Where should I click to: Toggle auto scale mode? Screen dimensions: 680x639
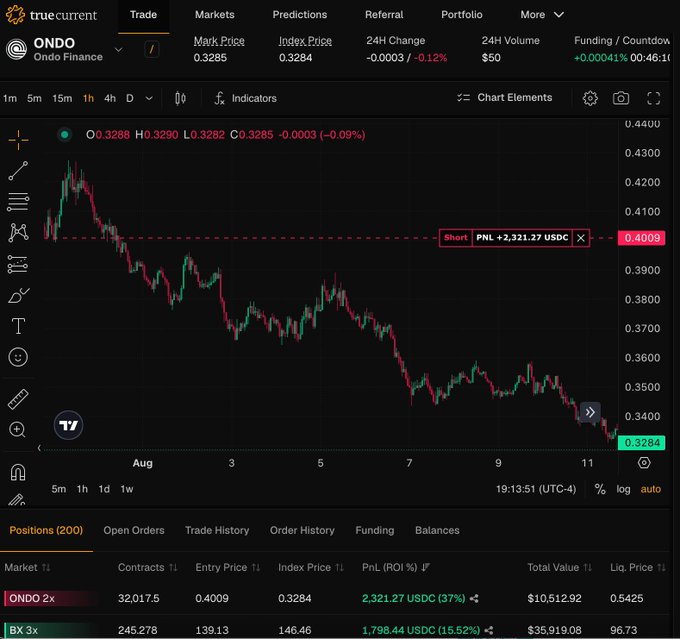click(651, 489)
